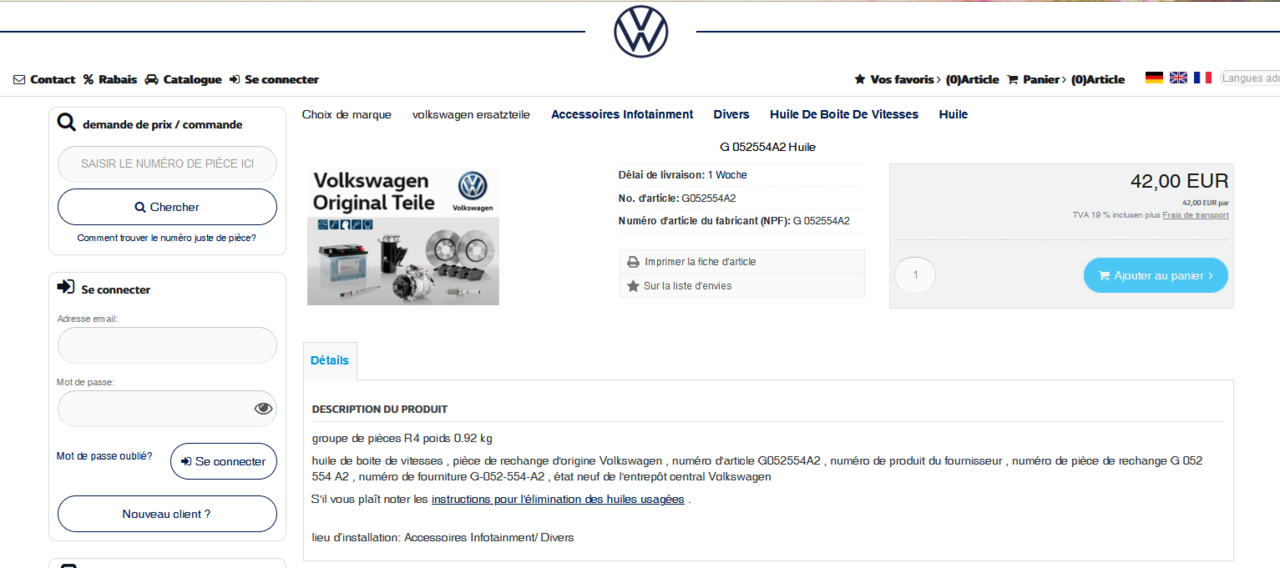The height and width of the screenshot is (568, 1280).
Task: Open Accessoires Infotainment breadcrumb
Action: [621, 114]
